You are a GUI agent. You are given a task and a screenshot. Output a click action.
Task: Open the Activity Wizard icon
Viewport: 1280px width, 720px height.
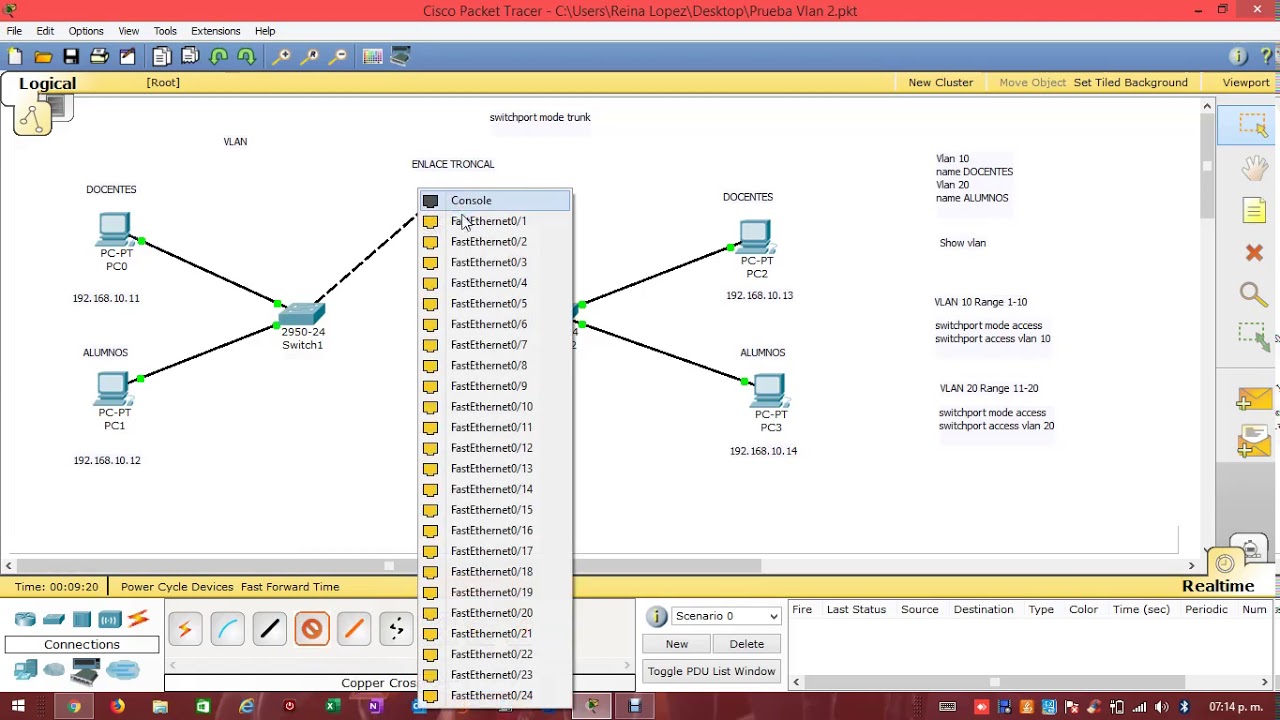(128, 57)
